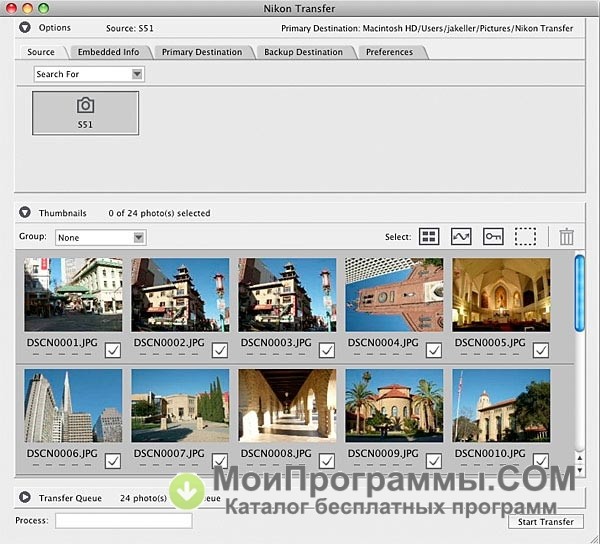Viewport: 600px width, 544px height.
Task: Click the trash can delete icon
Action: pyautogui.click(x=566, y=236)
